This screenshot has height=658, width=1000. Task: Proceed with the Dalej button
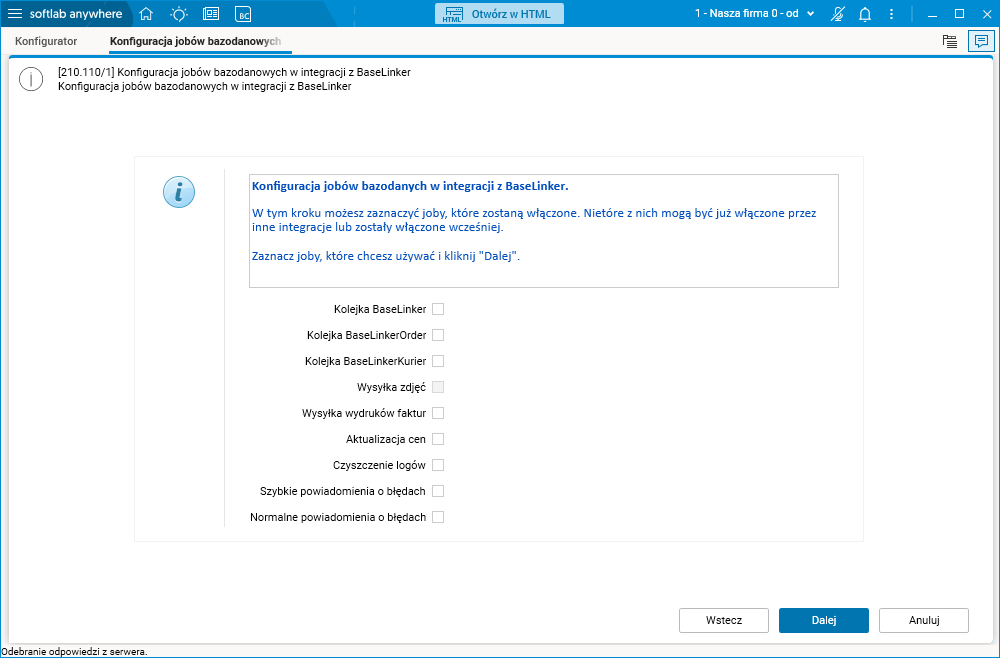(x=824, y=620)
